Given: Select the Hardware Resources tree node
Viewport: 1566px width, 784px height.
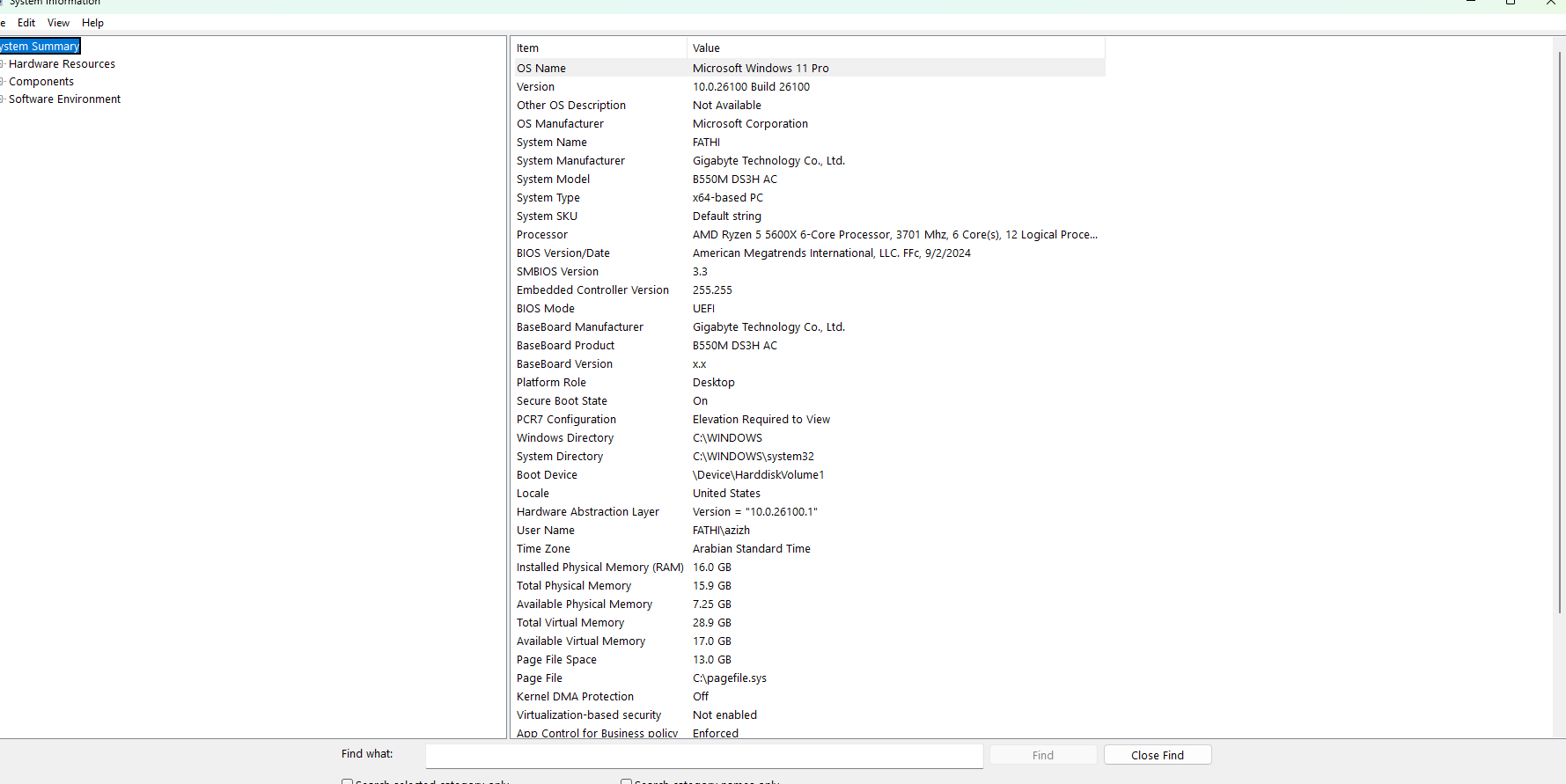Looking at the screenshot, I should [x=62, y=64].
